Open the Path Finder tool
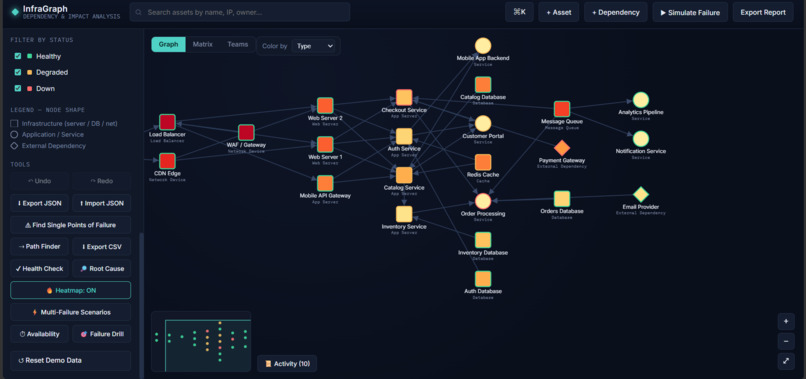 (x=39, y=247)
